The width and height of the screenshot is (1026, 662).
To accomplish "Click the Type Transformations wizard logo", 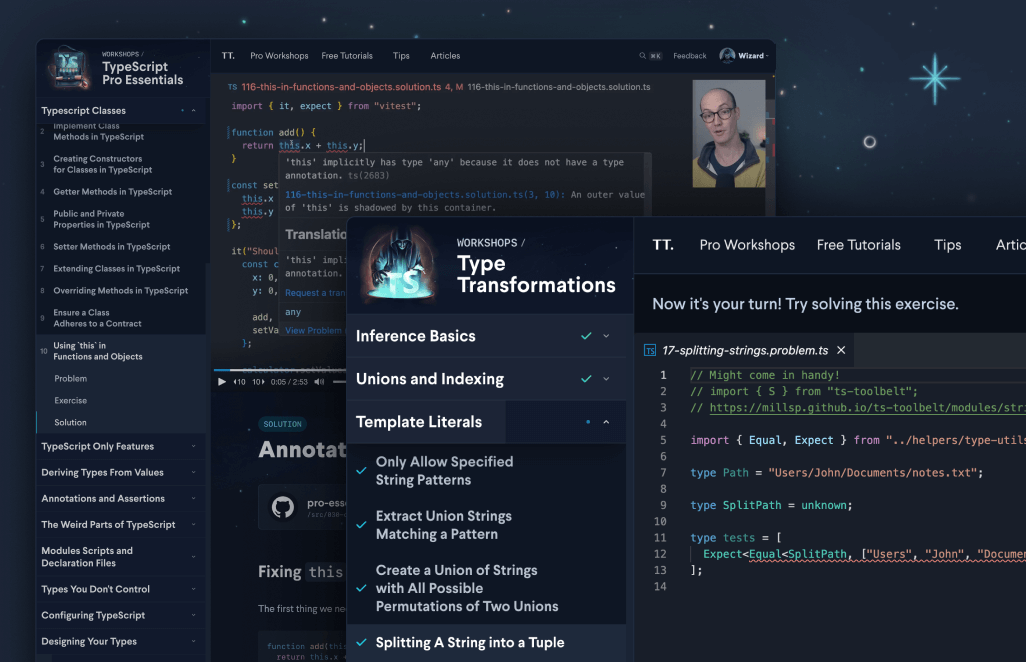I will pyautogui.click(x=401, y=267).
